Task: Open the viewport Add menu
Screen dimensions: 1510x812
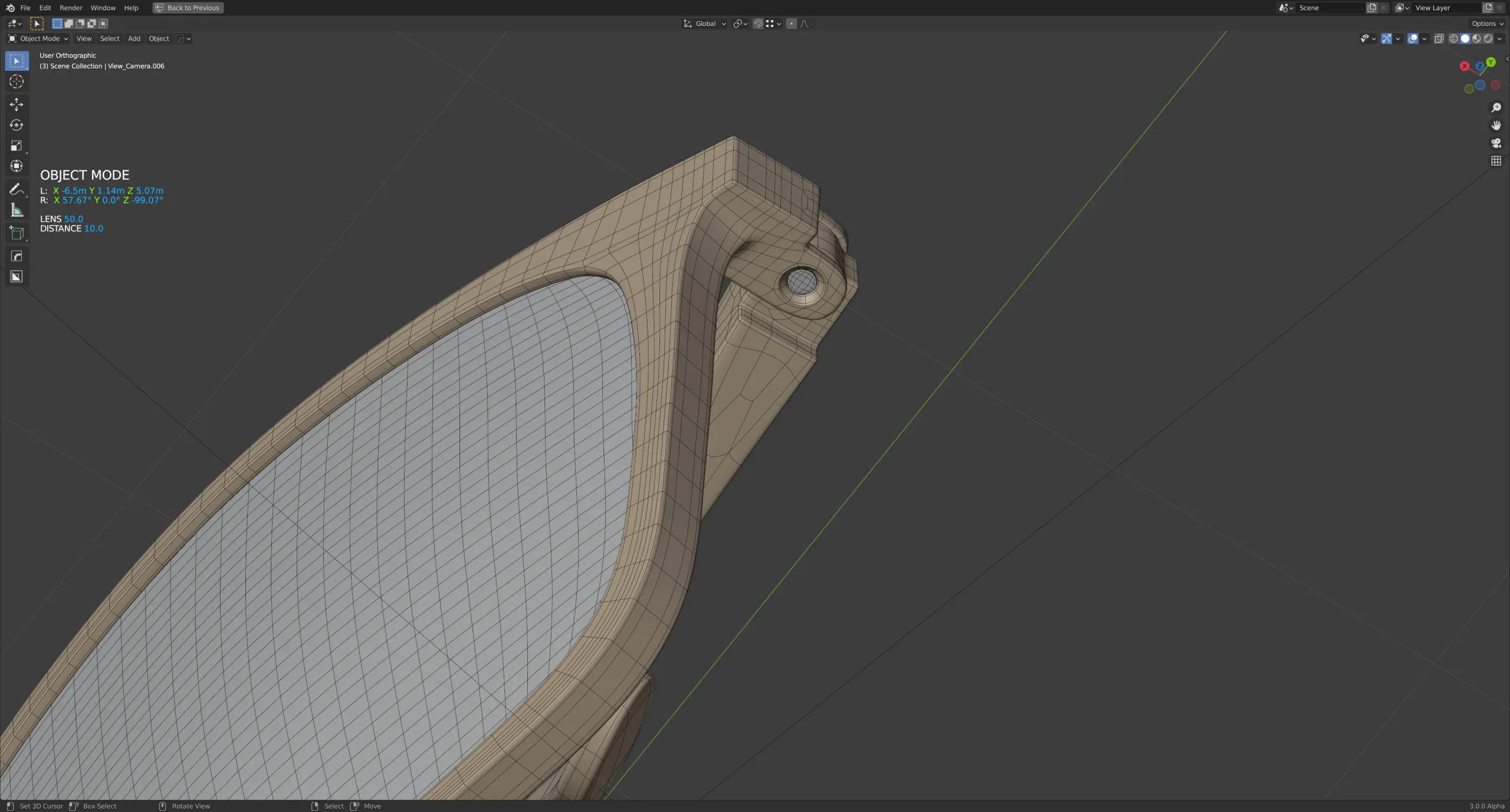Action: [x=134, y=39]
